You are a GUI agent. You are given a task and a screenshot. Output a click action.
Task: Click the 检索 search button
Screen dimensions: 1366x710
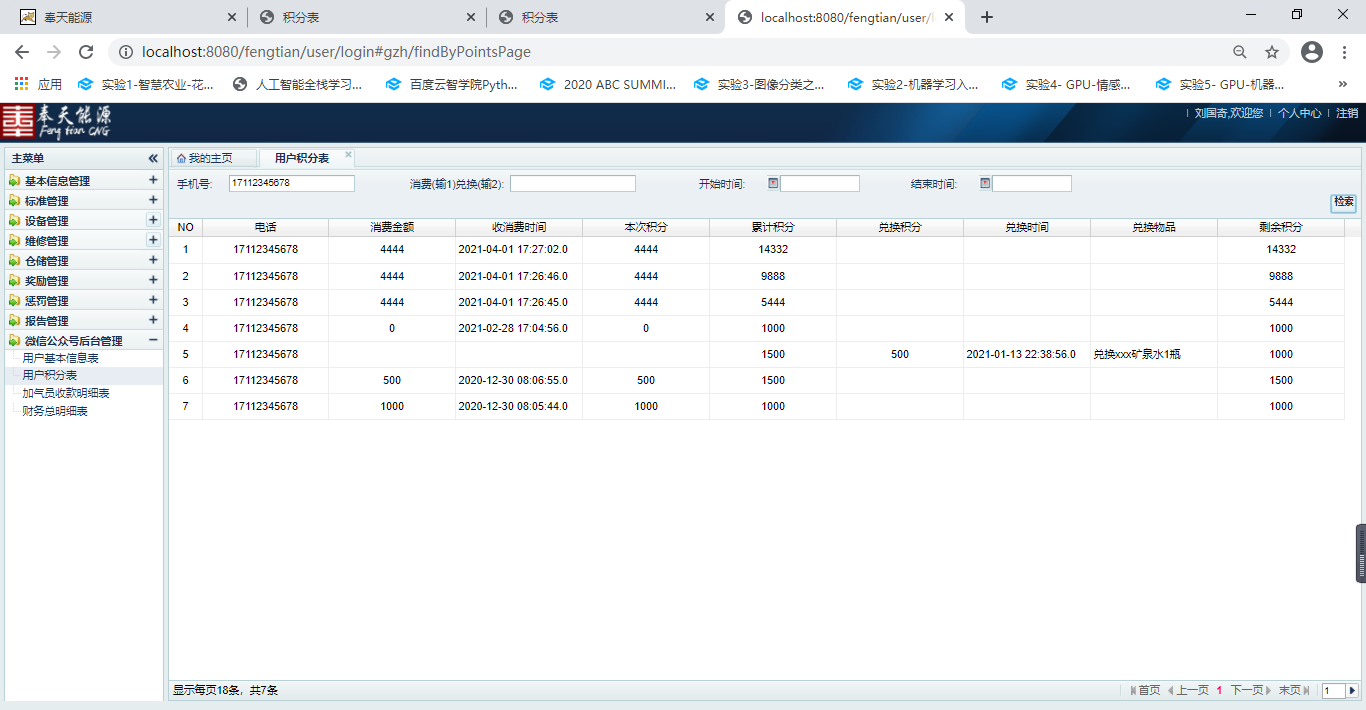coord(1344,202)
